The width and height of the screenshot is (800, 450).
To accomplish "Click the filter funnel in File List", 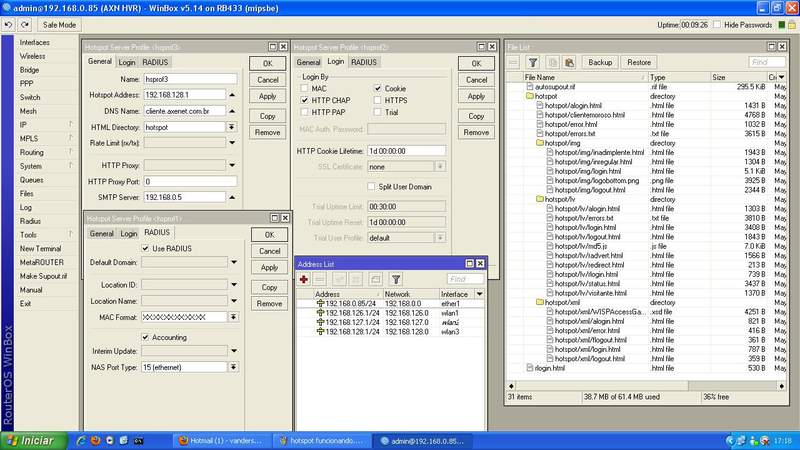I will point(533,62).
